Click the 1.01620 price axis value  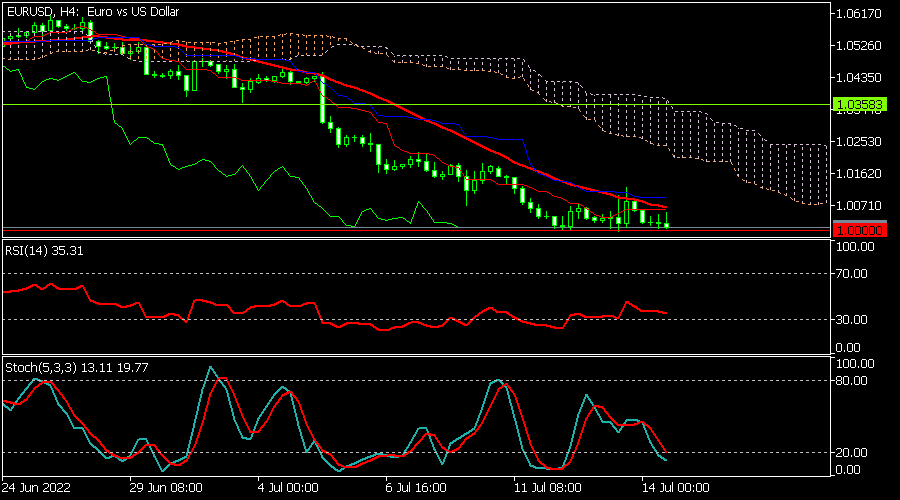[859, 173]
